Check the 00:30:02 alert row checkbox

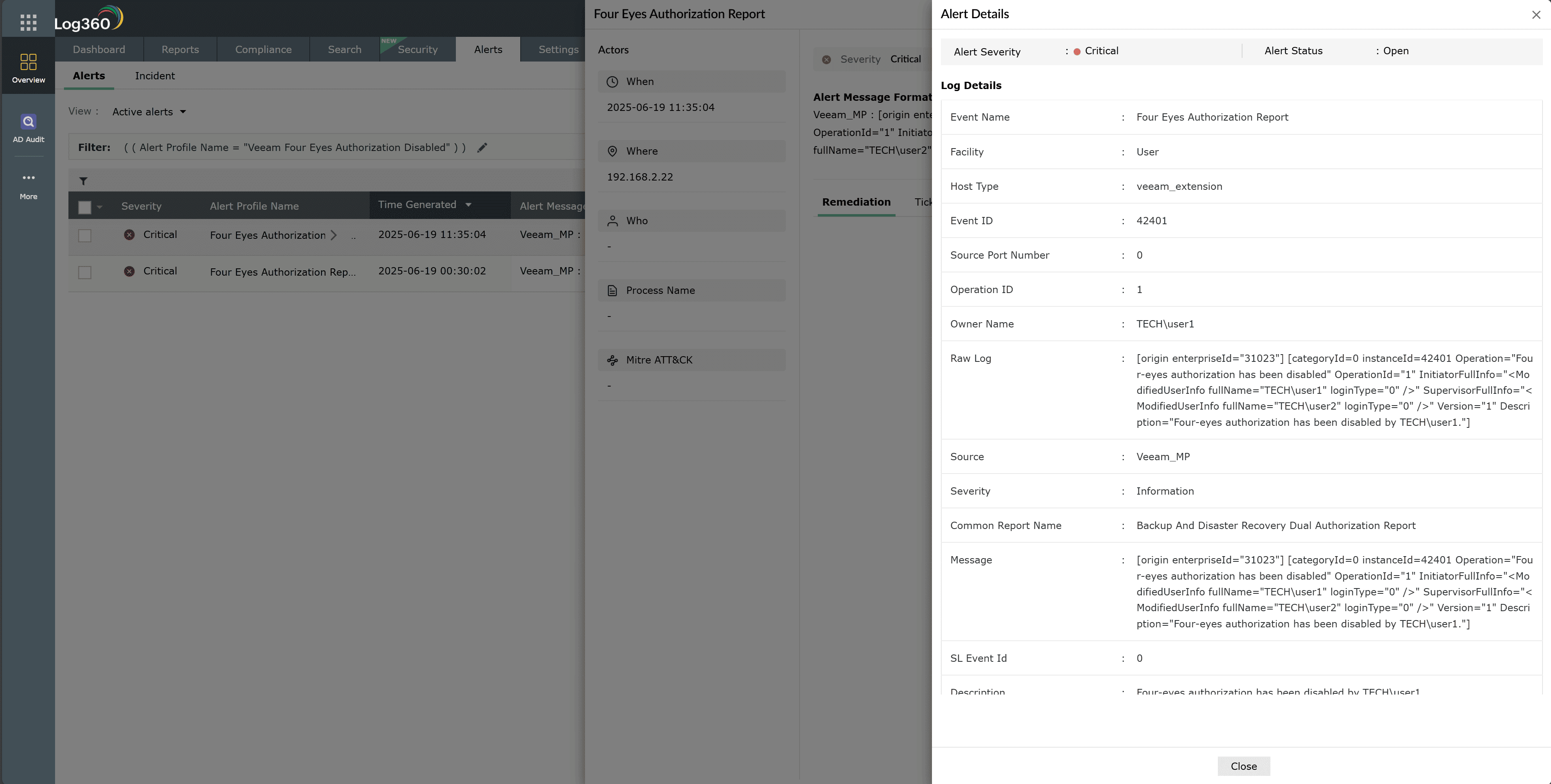click(84, 272)
